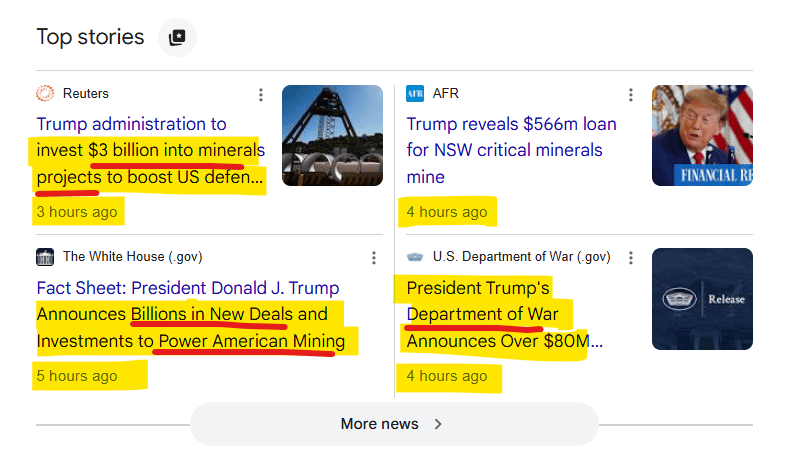The height and width of the screenshot is (458, 794).
Task: Click the Reuters logo icon
Action: (x=45, y=93)
